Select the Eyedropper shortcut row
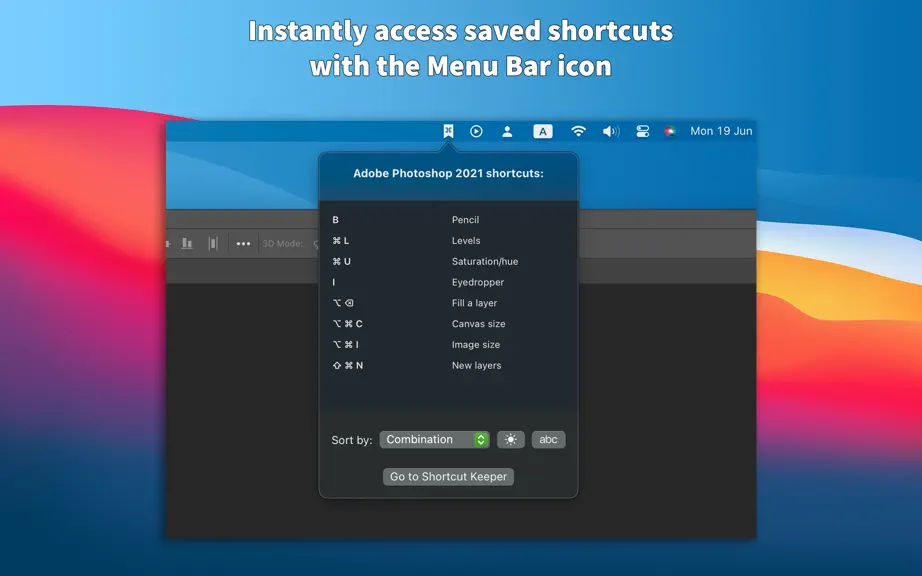 (x=448, y=282)
